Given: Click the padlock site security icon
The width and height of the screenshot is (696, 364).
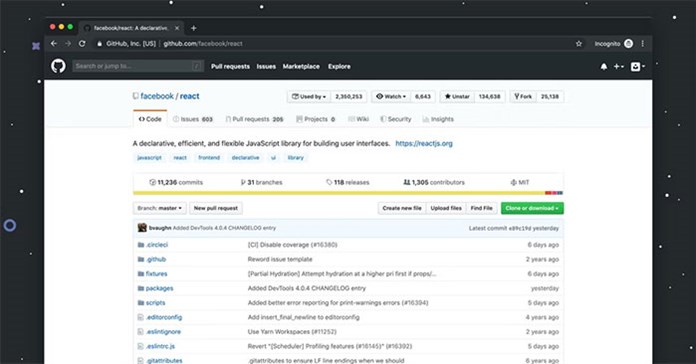Looking at the screenshot, I should point(99,44).
